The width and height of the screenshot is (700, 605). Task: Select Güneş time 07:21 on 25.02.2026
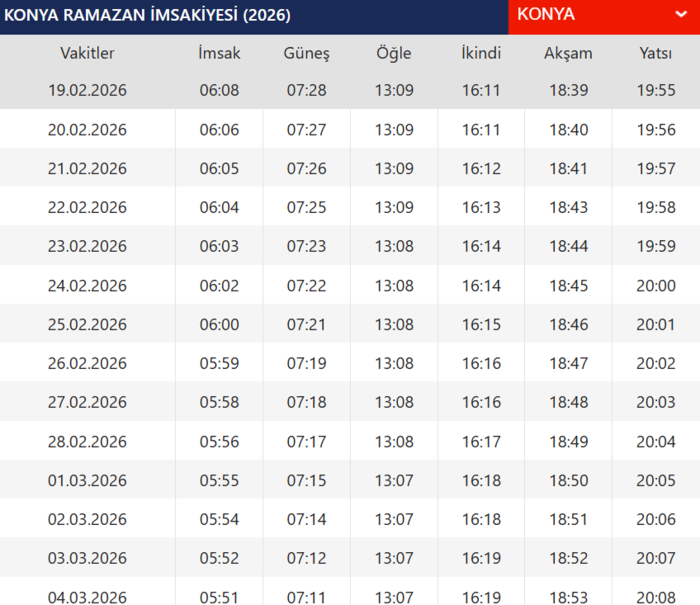306,324
